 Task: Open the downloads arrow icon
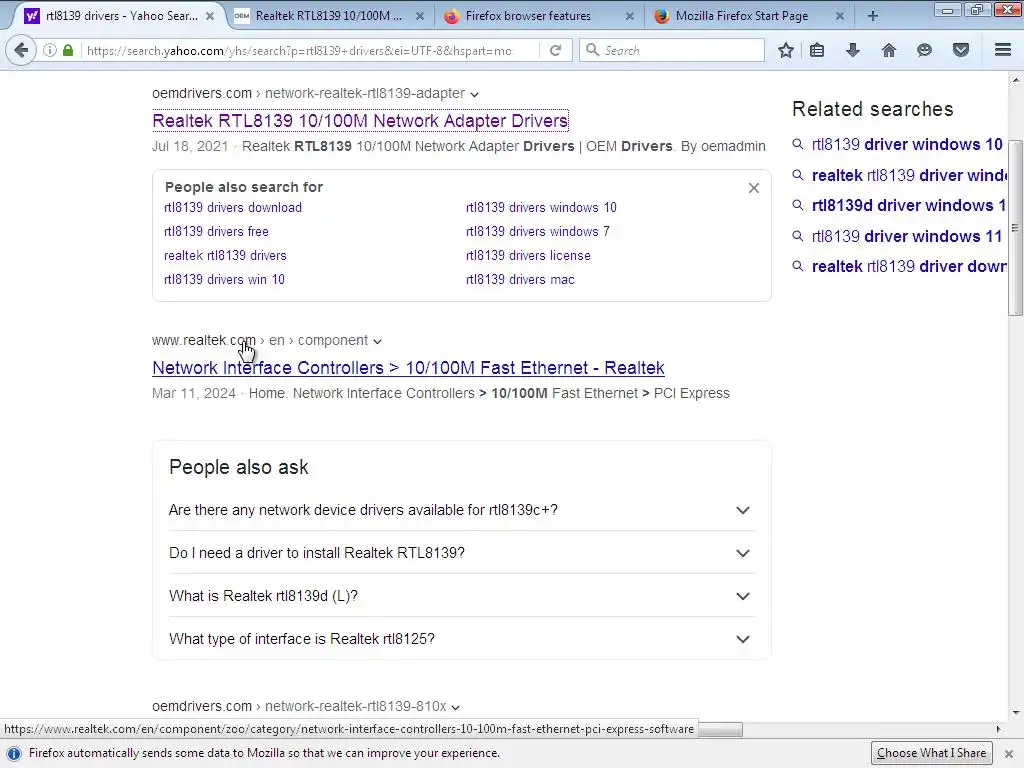tap(853, 50)
